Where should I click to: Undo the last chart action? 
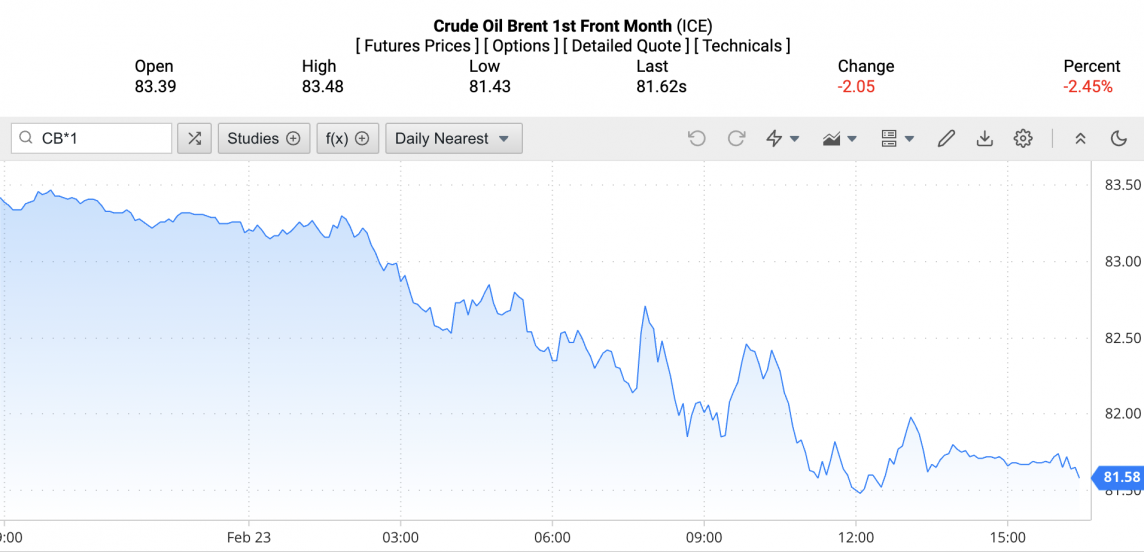click(697, 139)
